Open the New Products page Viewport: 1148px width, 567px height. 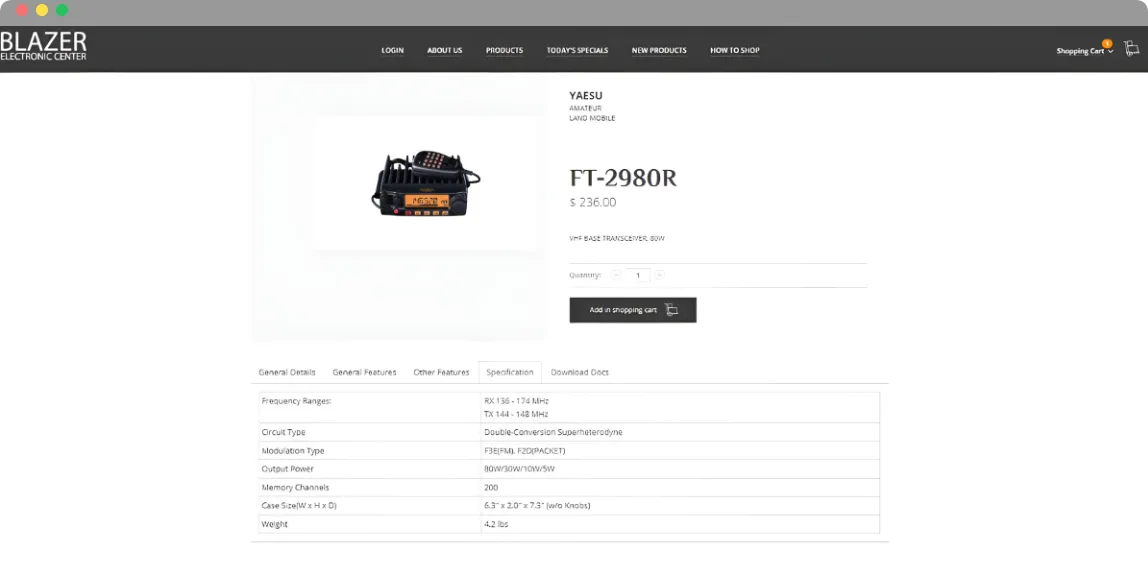coord(659,51)
